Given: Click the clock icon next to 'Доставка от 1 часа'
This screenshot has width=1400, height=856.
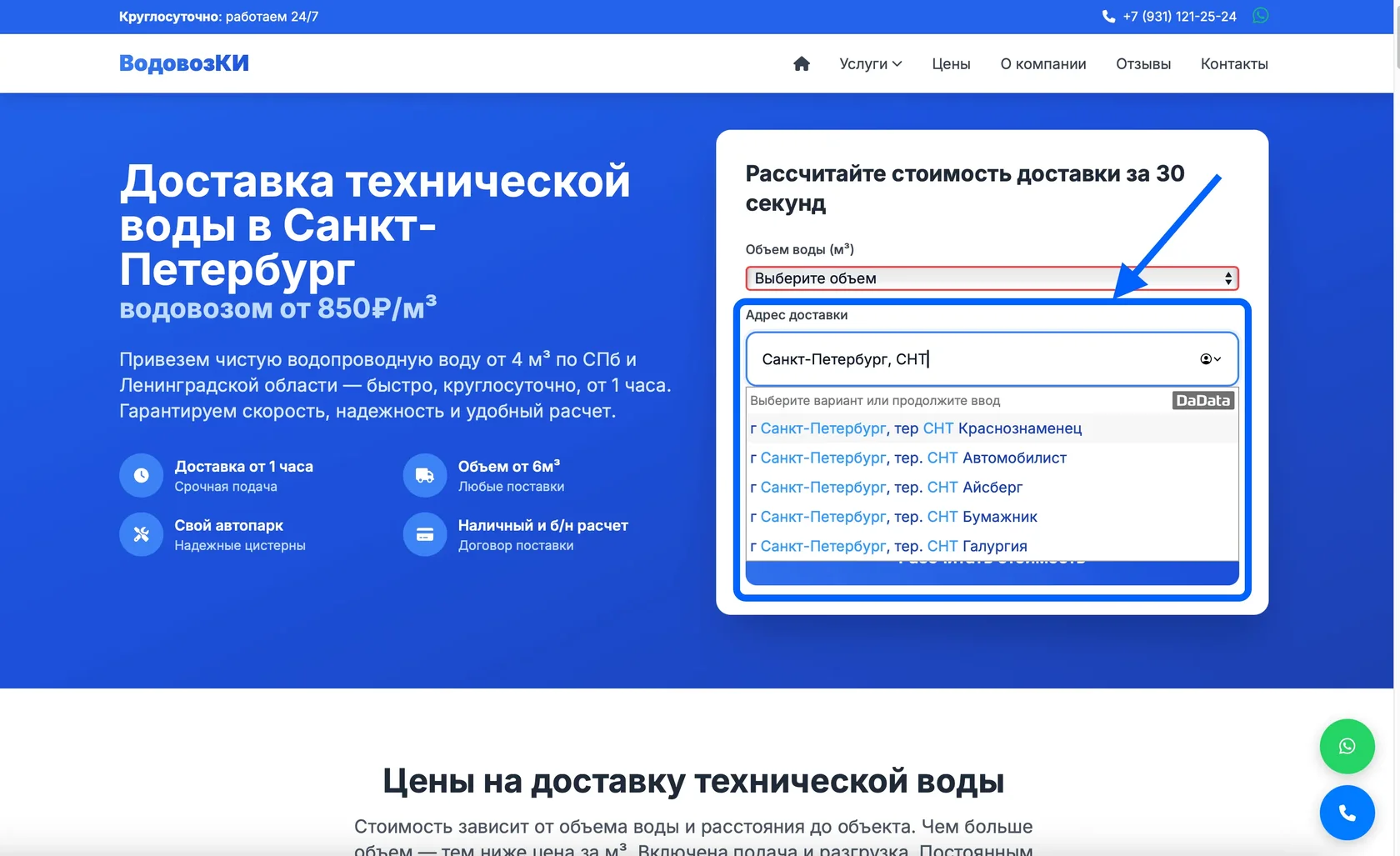Looking at the screenshot, I should 141,475.
